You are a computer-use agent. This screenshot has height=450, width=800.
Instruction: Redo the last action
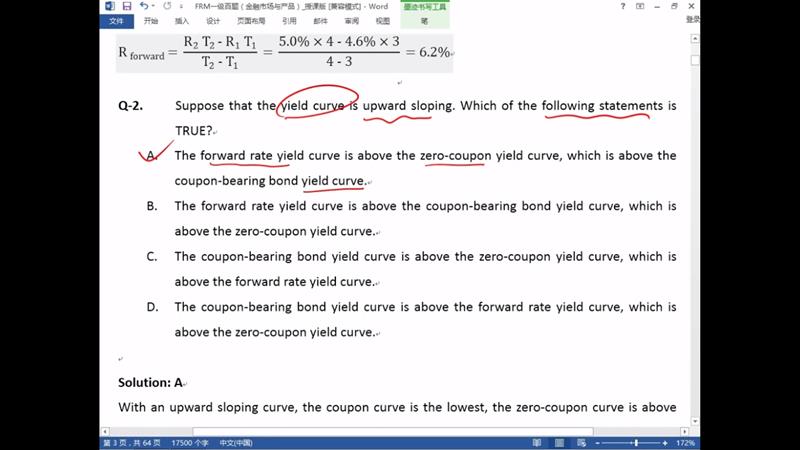(167, 6)
